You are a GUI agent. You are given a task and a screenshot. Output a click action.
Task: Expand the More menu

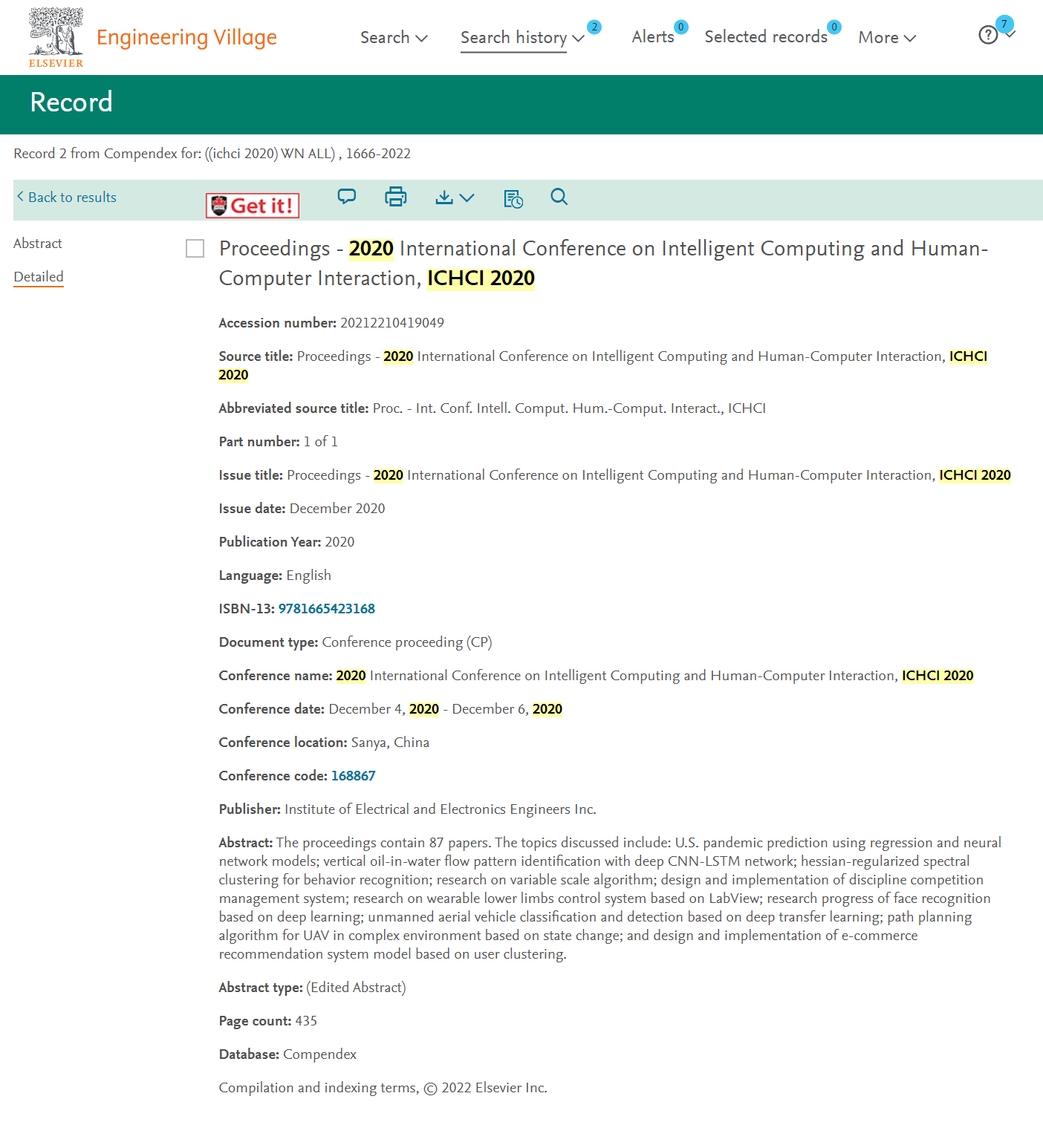click(887, 37)
